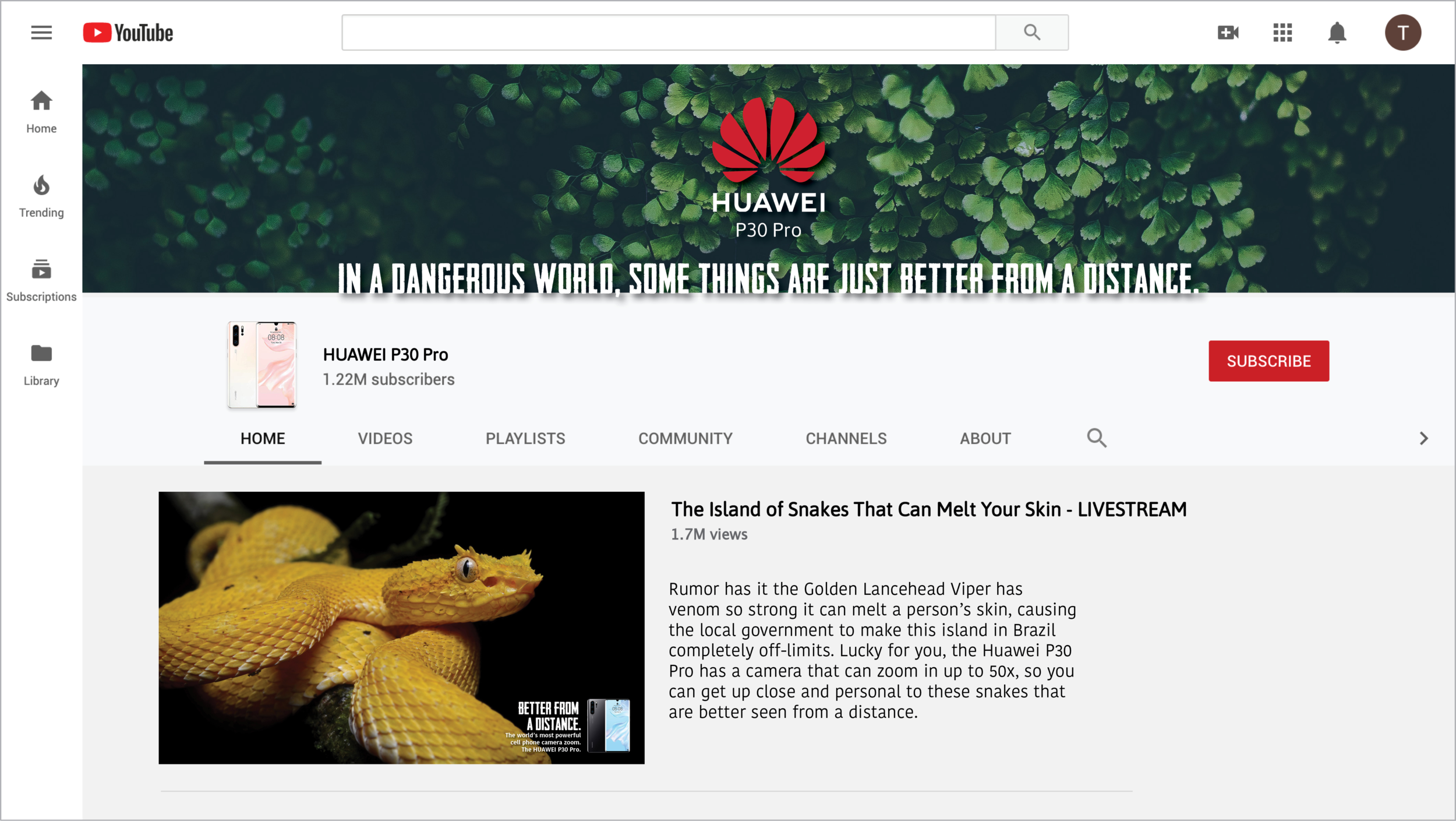Open the YouTube apps grid
Screen dimensions: 1456x821
1282,33
